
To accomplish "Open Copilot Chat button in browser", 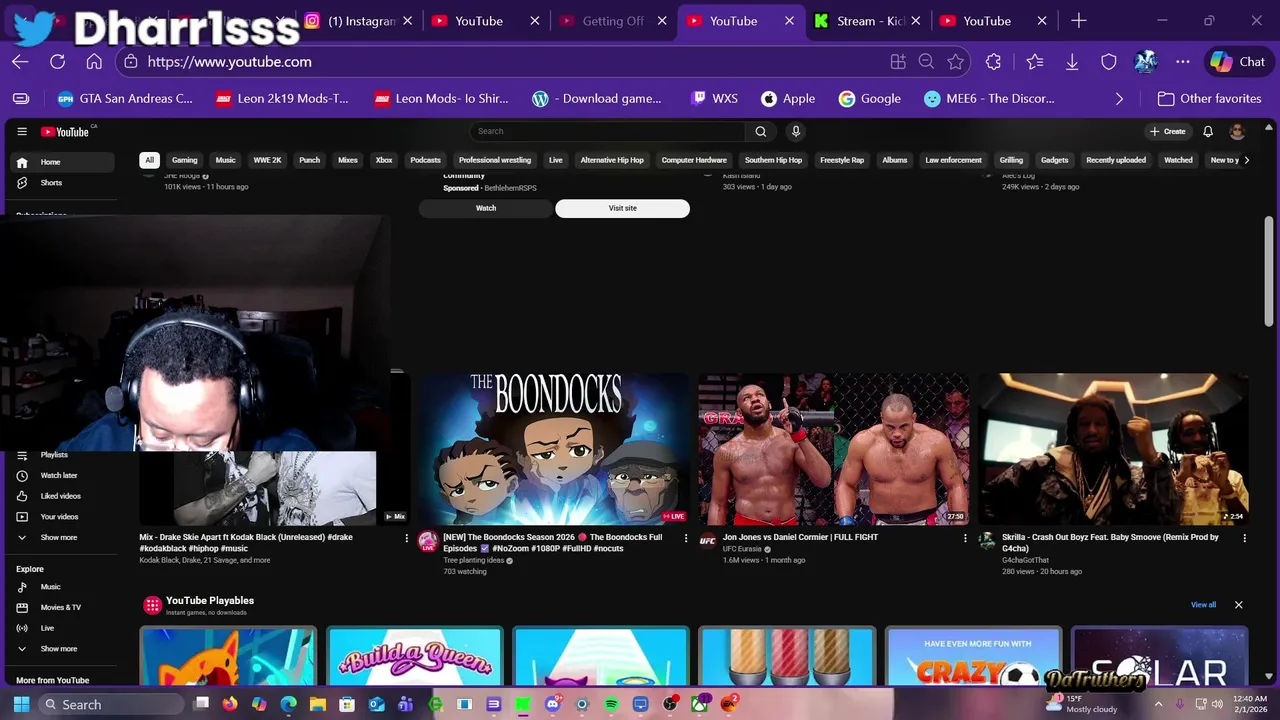I will (x=1237, y=62).
